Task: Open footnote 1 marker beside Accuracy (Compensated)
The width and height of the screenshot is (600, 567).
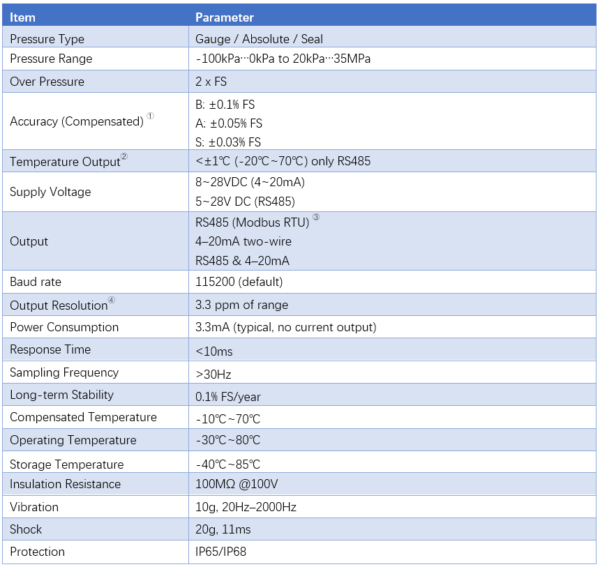Action: click(x=150, y=117)
